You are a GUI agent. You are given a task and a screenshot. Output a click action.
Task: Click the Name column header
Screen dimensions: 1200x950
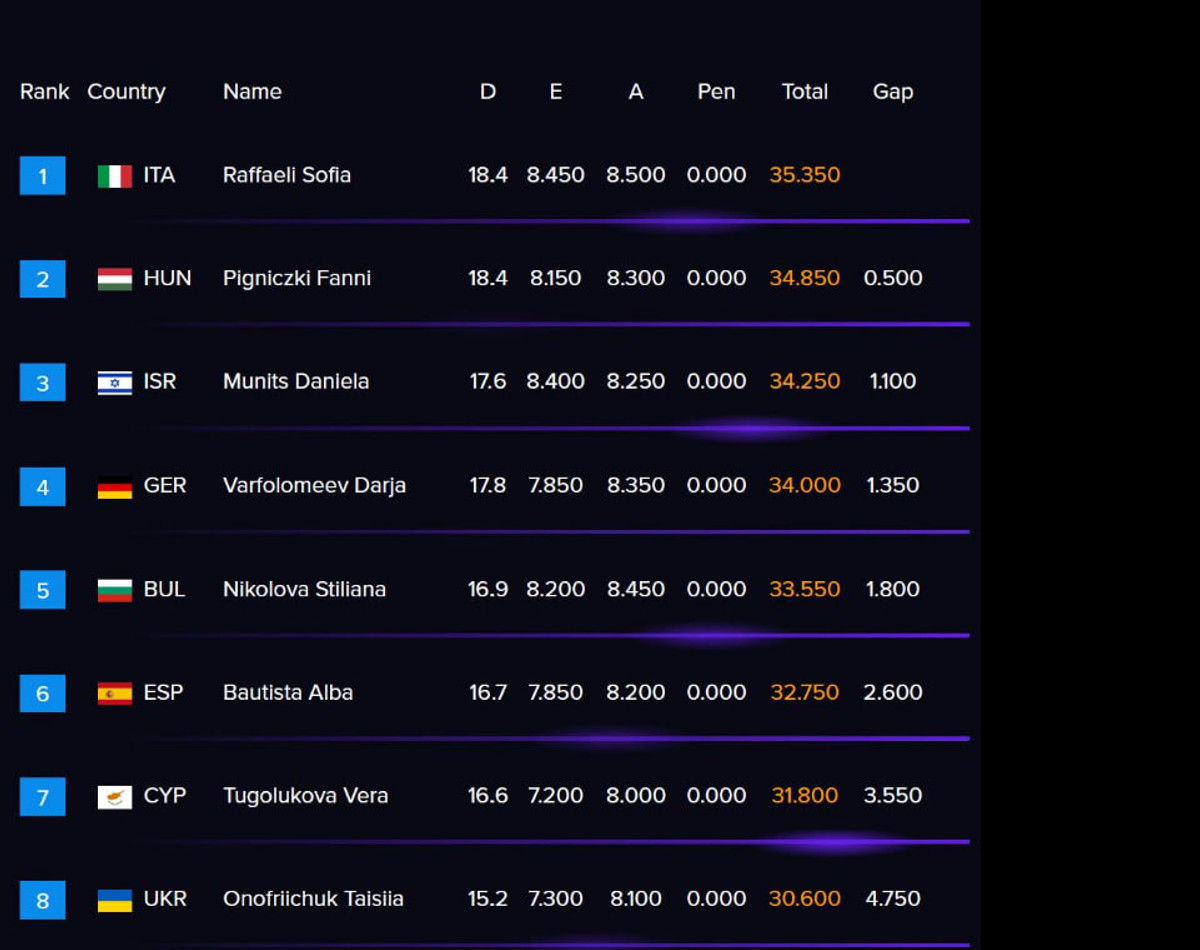tap(252, 92)
